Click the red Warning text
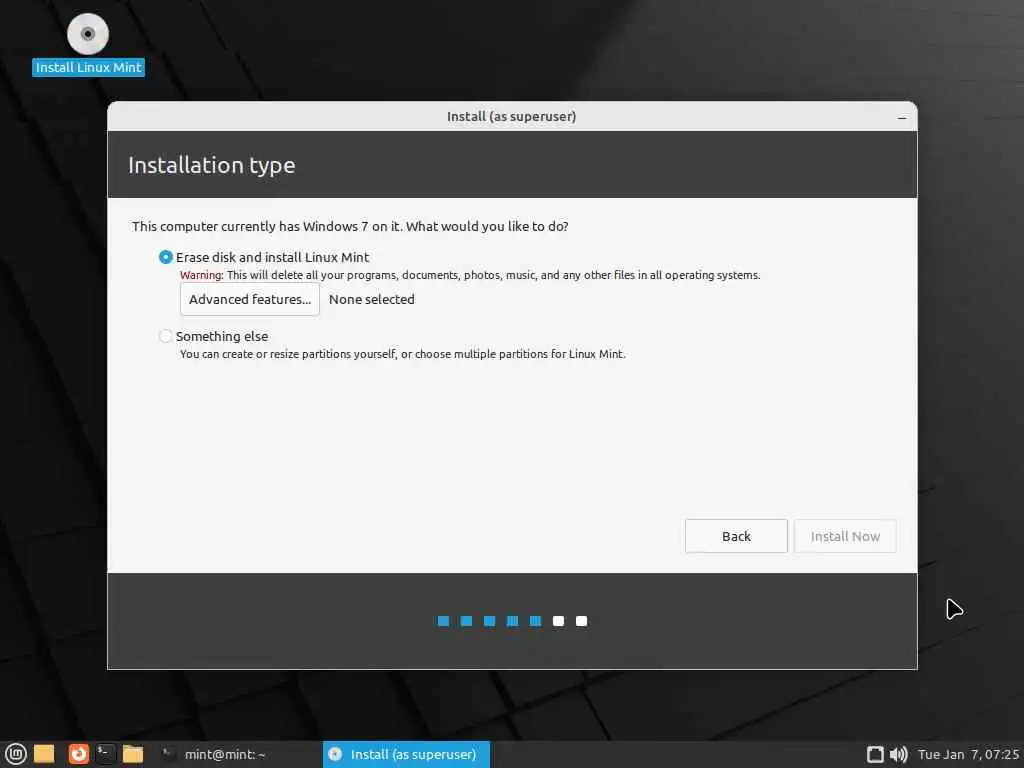The height and width of the screenshot is (768, 1024). pyautogui.click(x=202, y=275)
